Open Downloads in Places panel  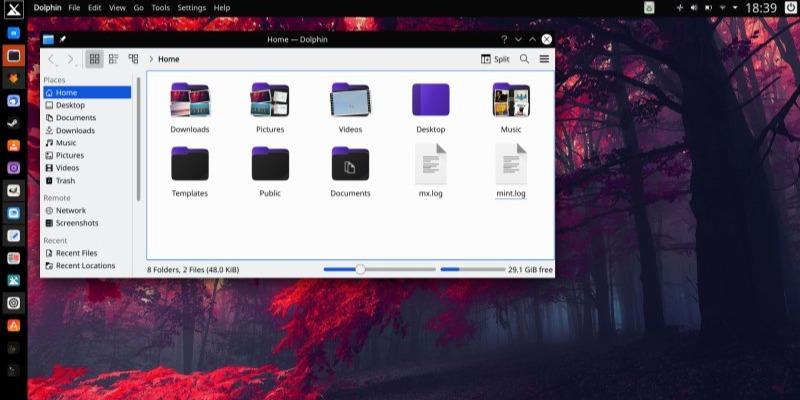click(87, 131)
